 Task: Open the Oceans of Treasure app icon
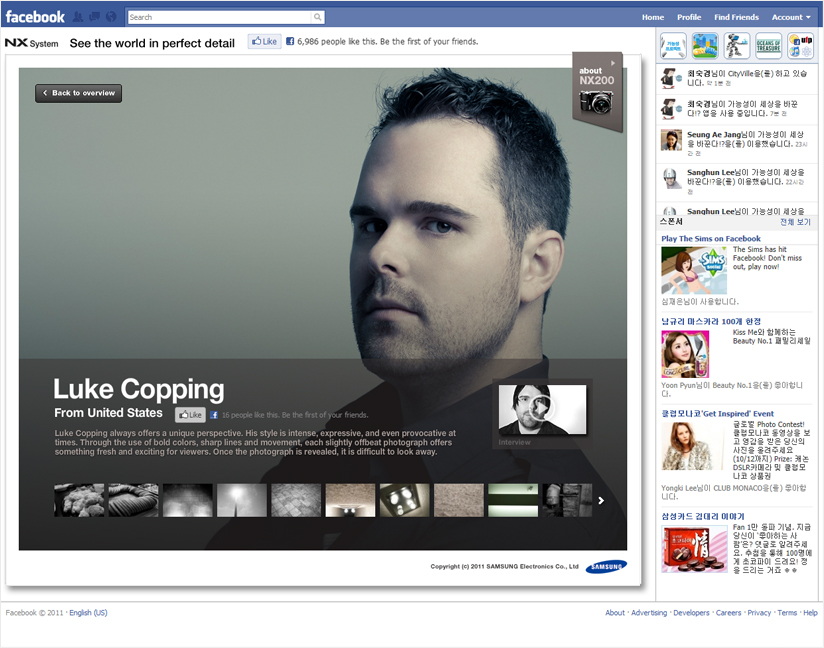[x=768, y=46]
